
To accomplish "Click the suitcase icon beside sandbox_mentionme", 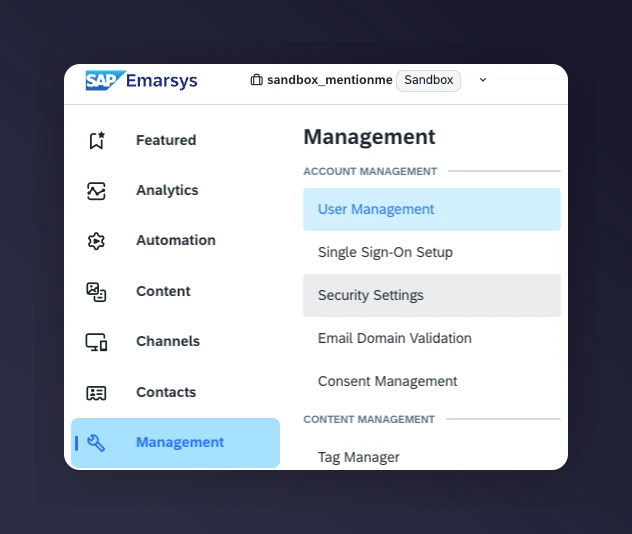I will pos(256,80).
